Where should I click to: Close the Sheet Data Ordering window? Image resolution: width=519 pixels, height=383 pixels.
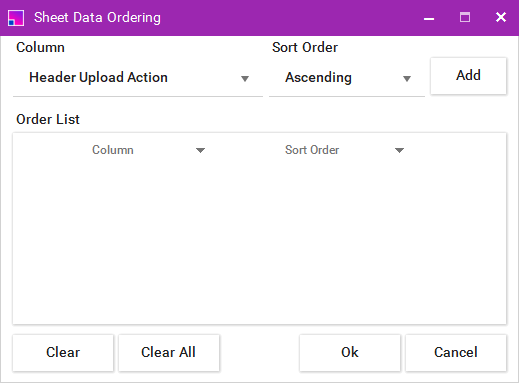(x=501, y=17)
